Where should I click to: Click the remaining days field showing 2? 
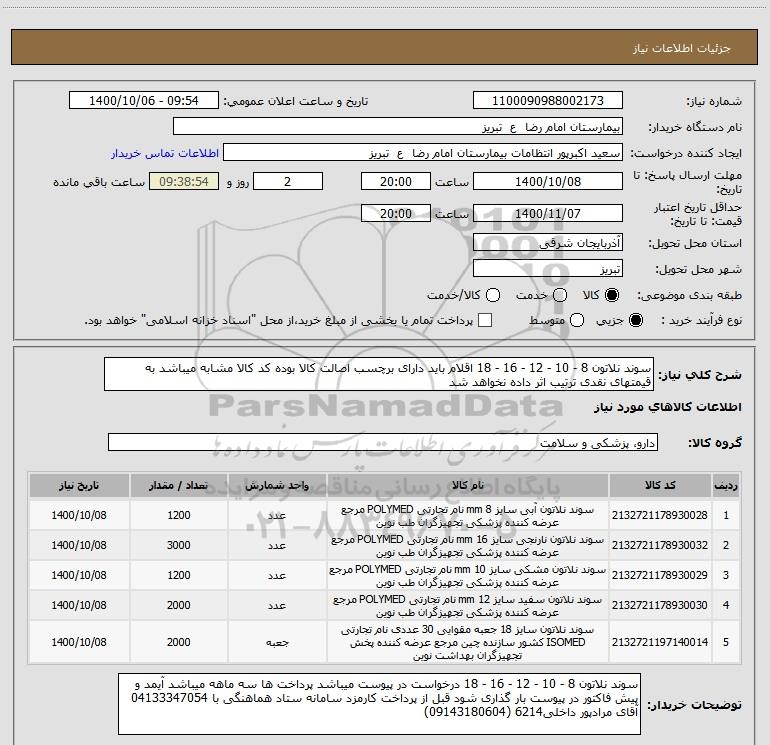[288, 181]
